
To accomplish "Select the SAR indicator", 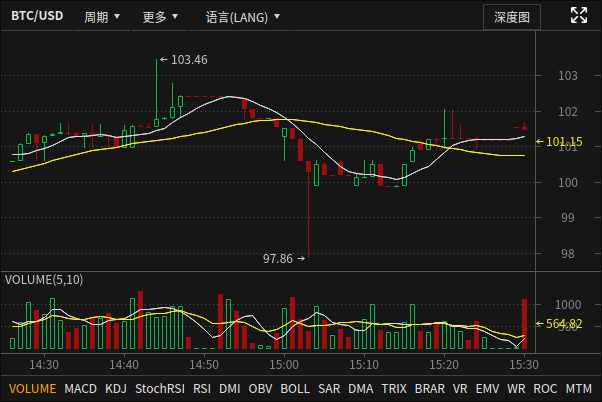I will point(329,389).
